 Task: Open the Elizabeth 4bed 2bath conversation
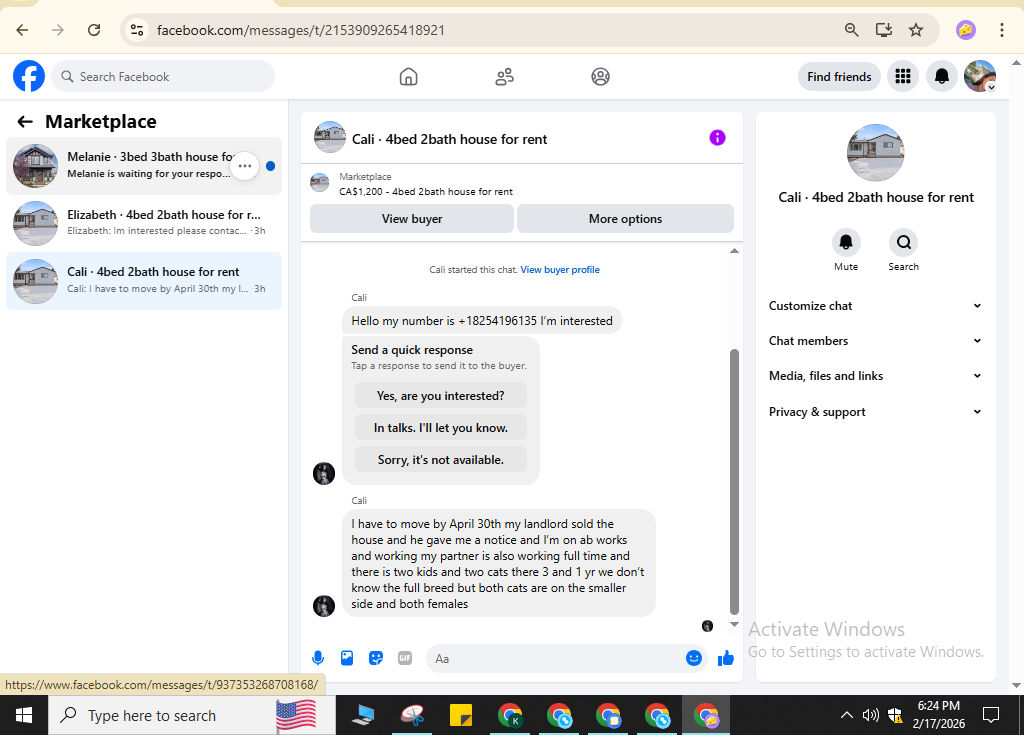coord(144,223)
